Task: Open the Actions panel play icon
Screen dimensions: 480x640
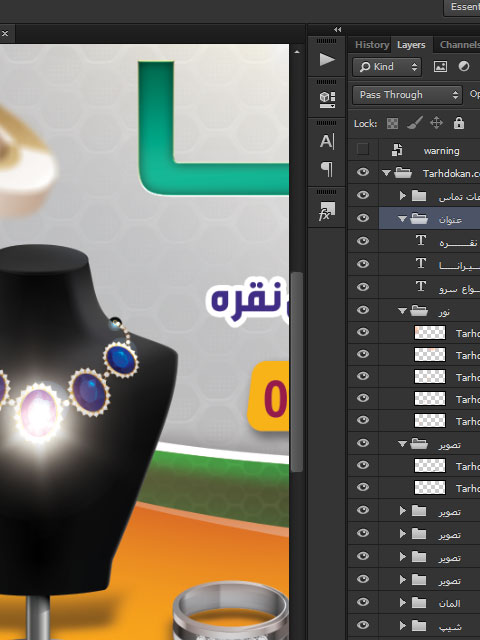Action: pos(327,60)
